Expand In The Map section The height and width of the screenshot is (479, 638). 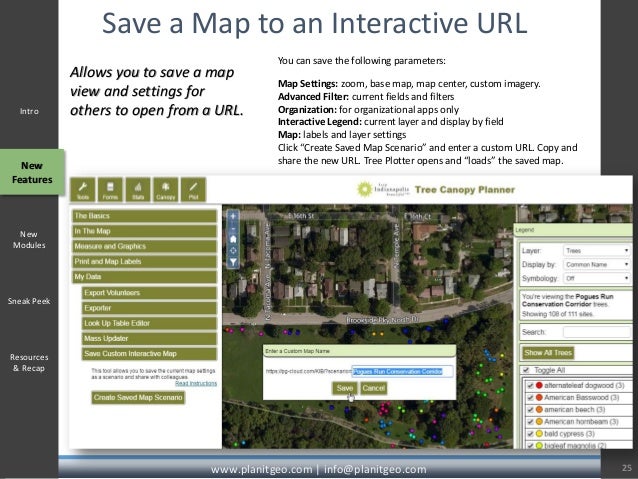144,231
